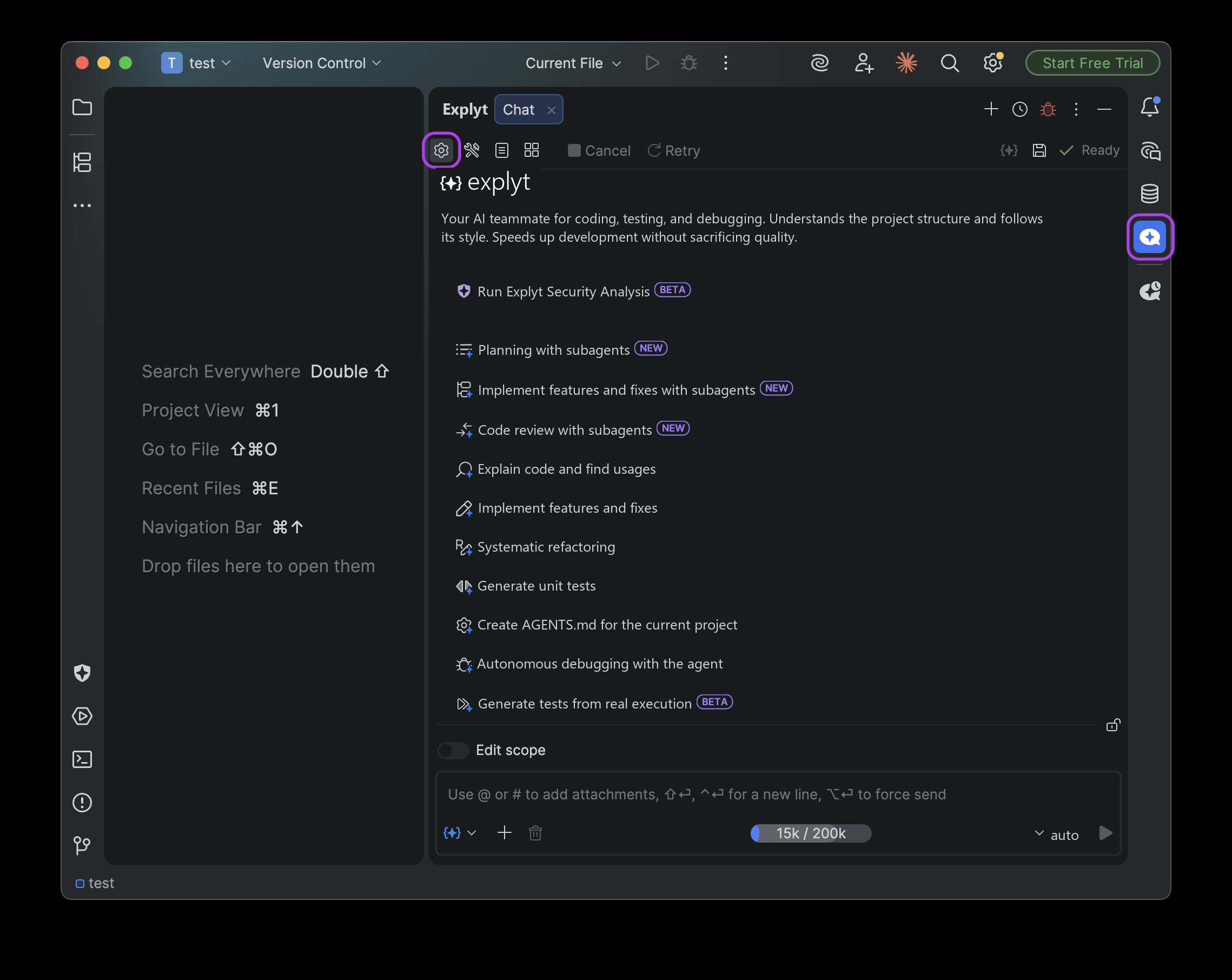Open the Explyt chat tool window icon
The image size is (1232, 980).
point(1150,236)
